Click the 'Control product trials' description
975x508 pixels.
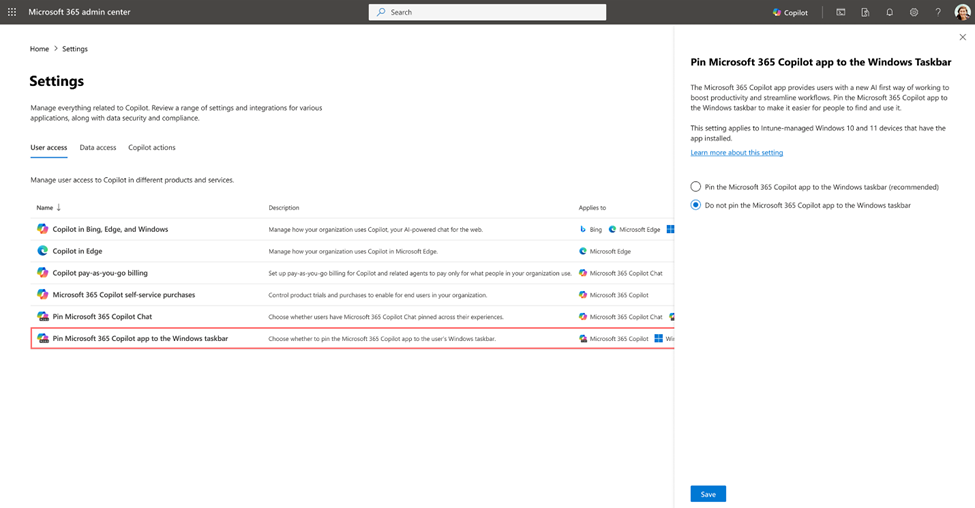tap(377, 295)
